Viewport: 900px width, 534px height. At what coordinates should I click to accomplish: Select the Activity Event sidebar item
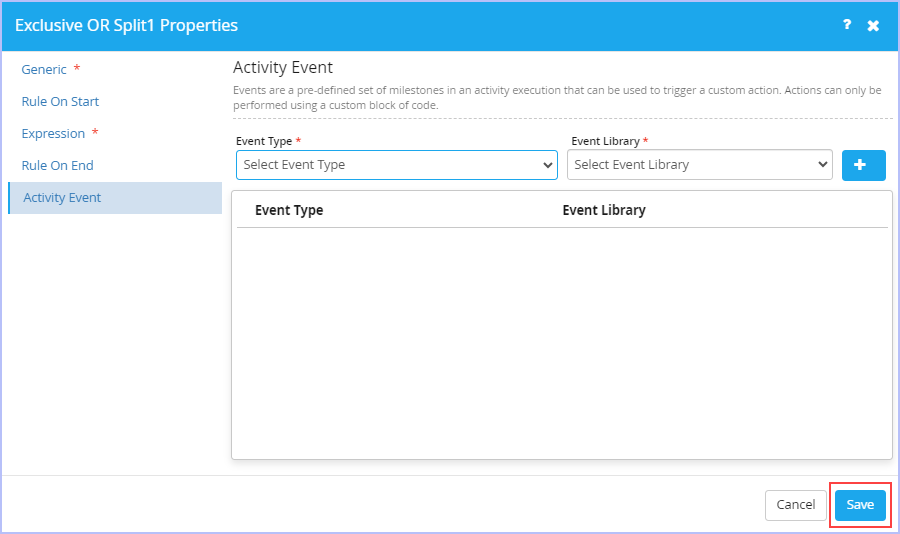point(115,198)
